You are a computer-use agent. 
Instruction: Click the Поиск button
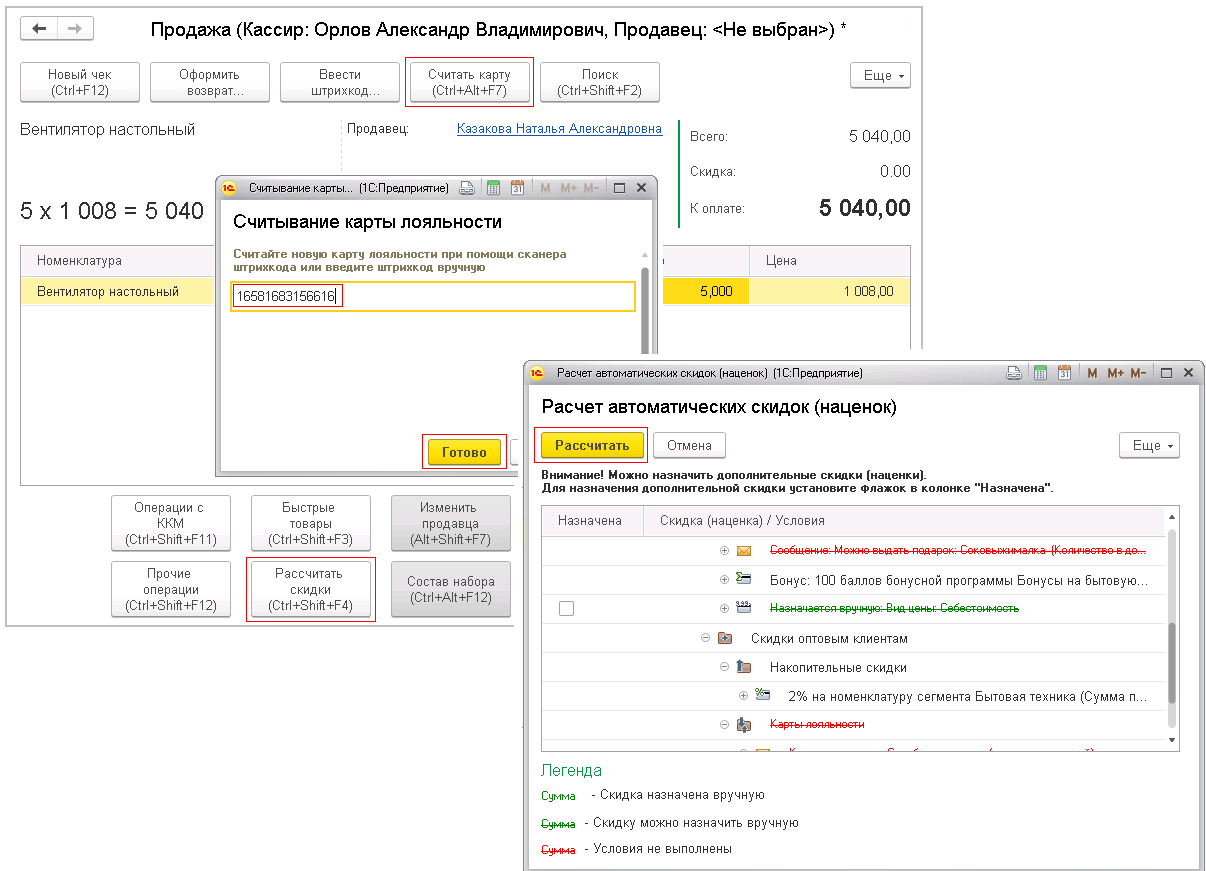tap(600, 82)
